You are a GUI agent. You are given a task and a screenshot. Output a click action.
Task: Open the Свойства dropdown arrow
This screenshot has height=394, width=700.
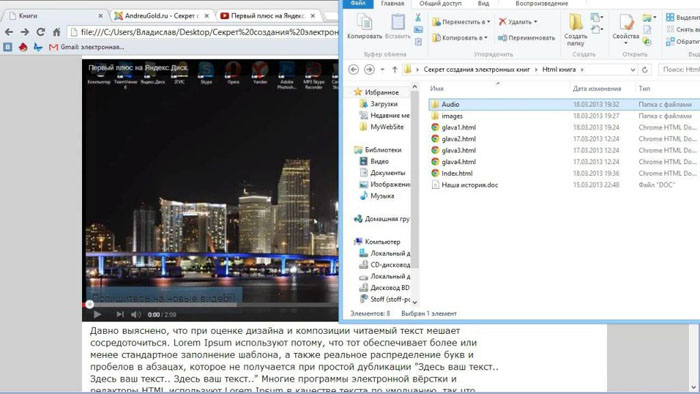click(x=625, y=43)
